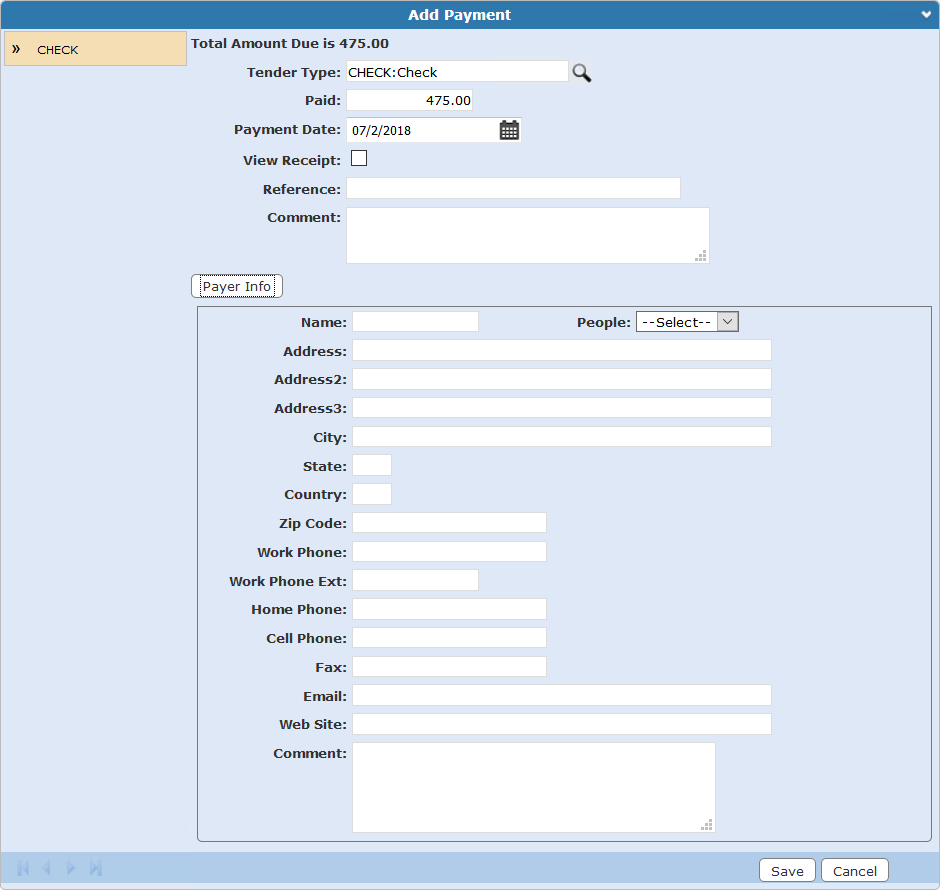Viewport: 940px width, 890px height.
Task: Select the CHECK item in left sidebar
Action: click(95, 49)
